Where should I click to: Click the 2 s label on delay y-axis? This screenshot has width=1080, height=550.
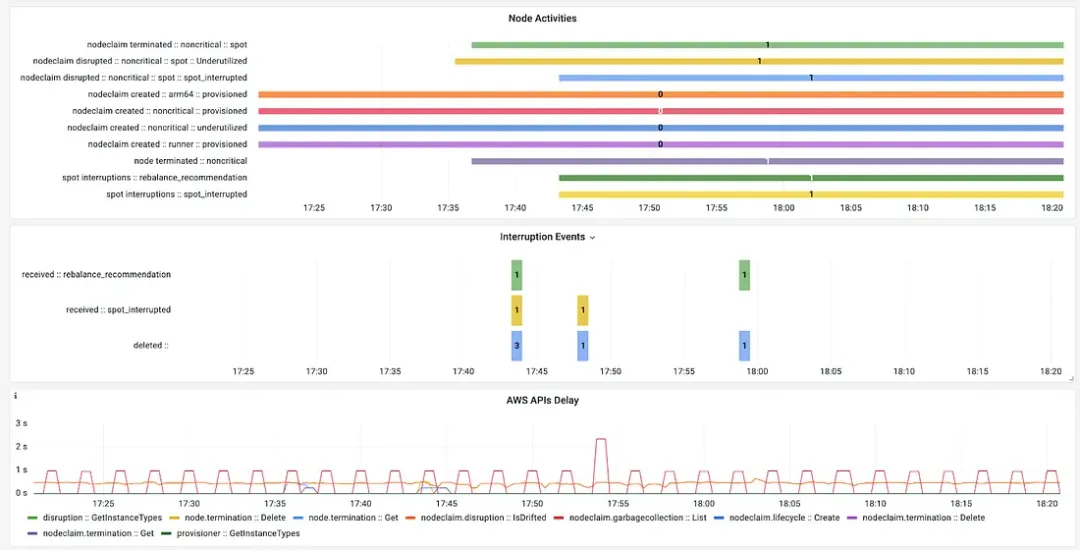click(21, 446)
